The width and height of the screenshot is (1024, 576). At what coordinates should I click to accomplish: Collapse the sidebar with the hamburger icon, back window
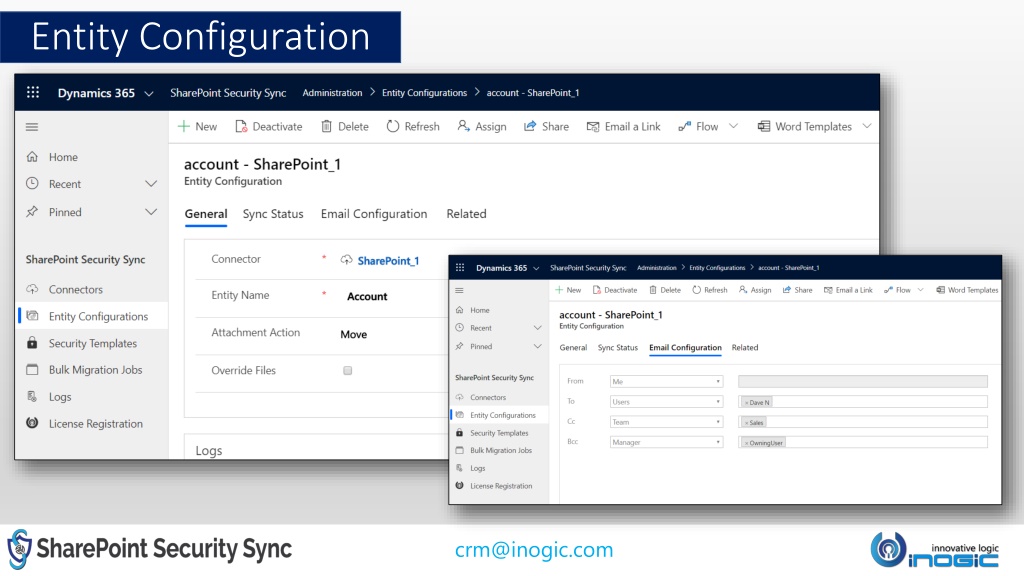click(32, 127)
